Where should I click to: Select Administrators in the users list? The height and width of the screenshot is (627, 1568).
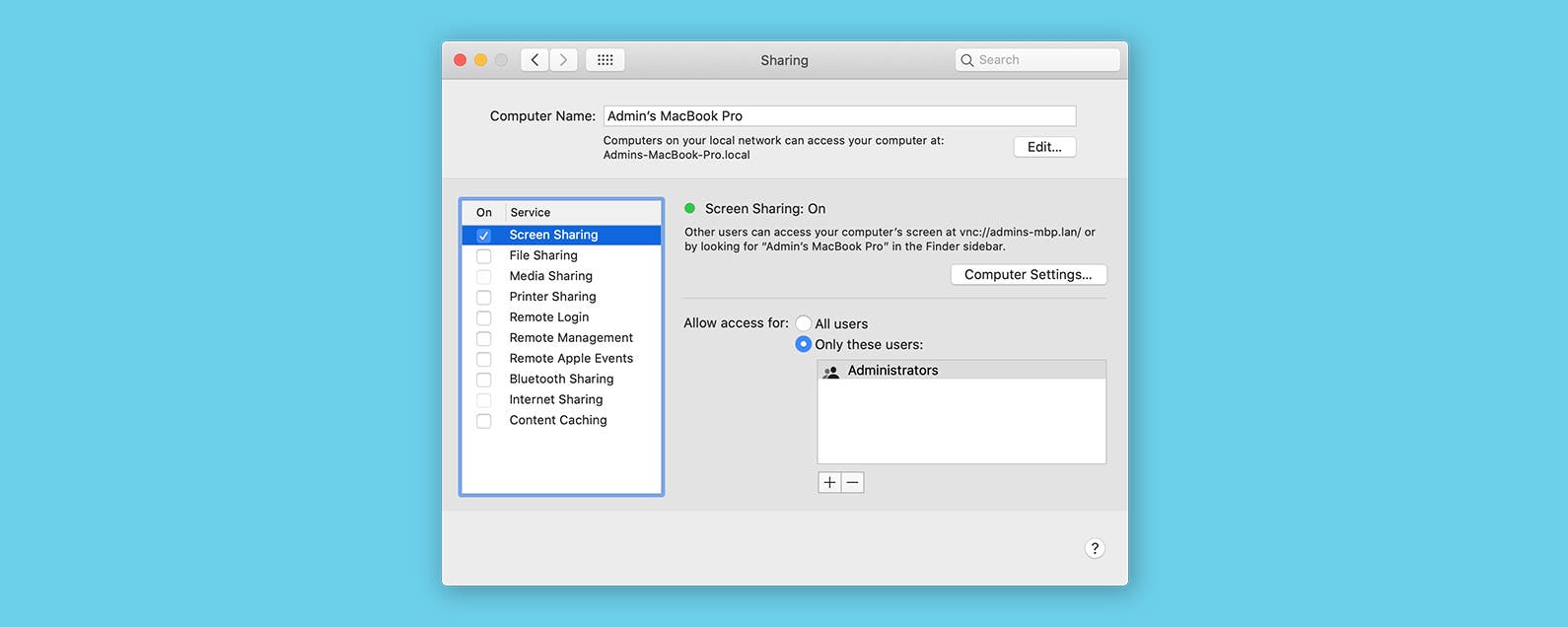[x=962, y=371]
